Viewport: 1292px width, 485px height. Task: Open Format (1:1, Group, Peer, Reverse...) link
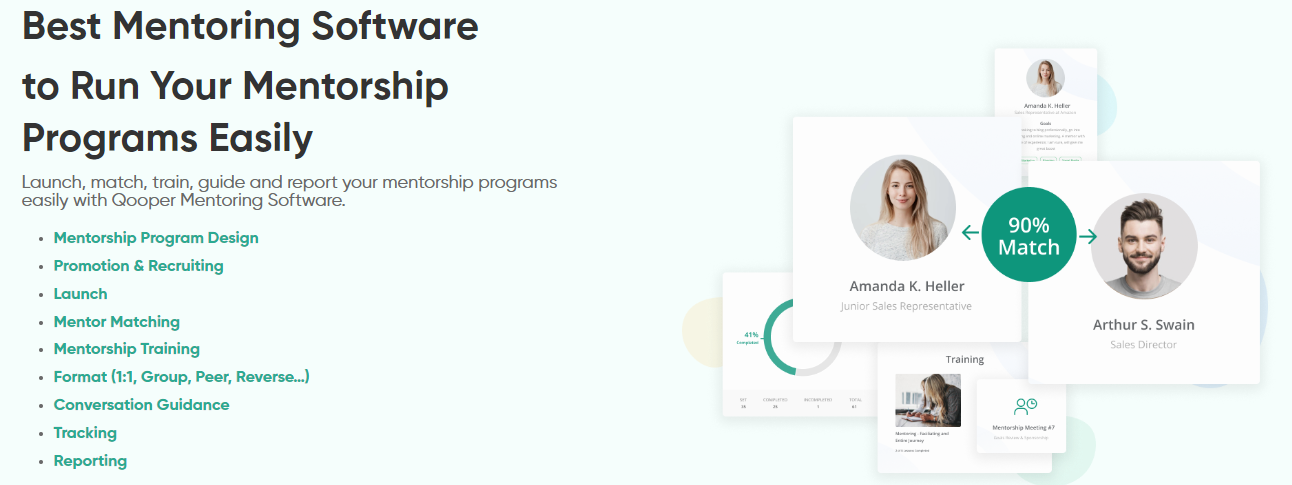[181, 377]
